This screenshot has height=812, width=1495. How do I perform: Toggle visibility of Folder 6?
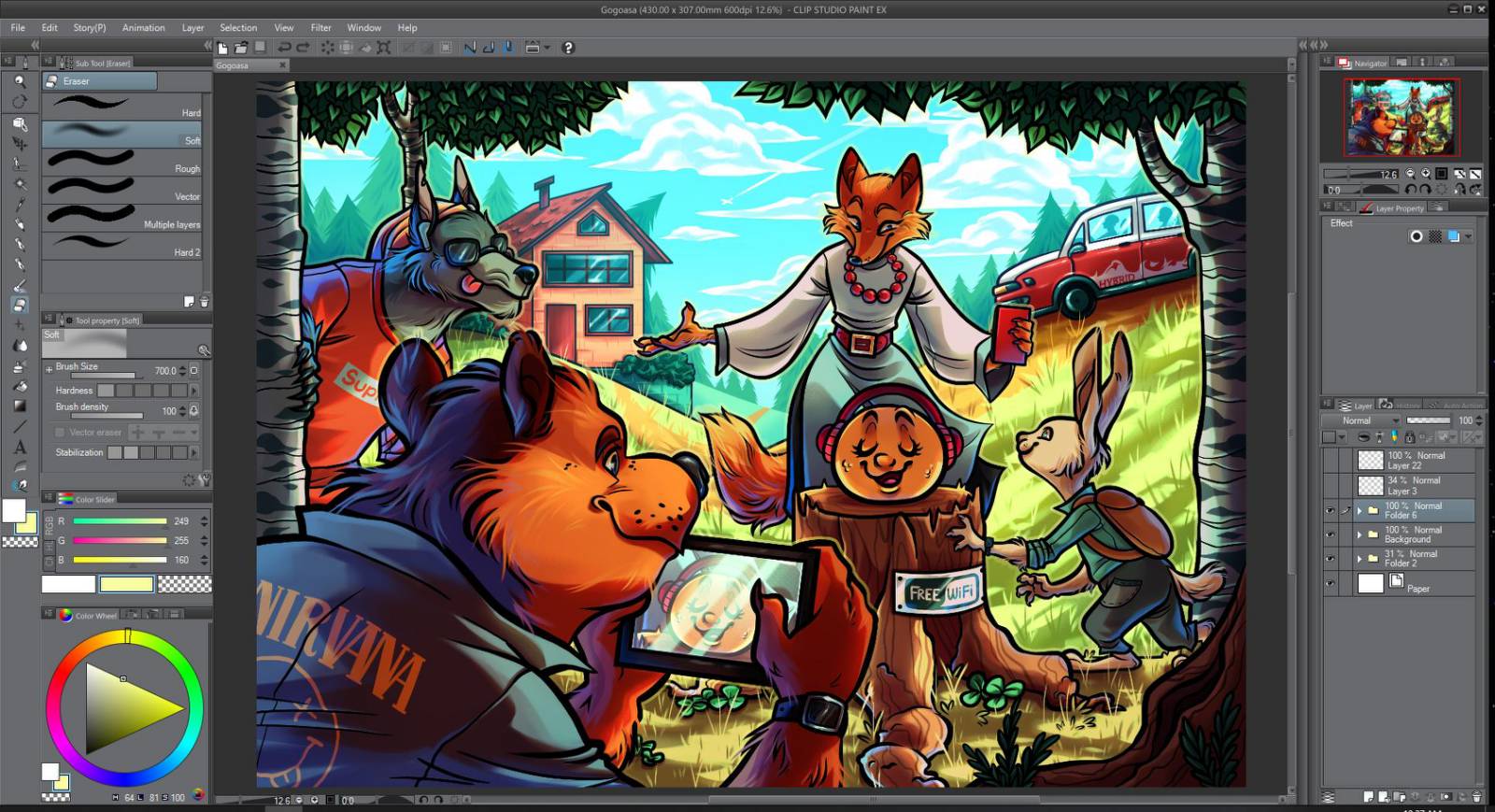(x=1331, y=510)
